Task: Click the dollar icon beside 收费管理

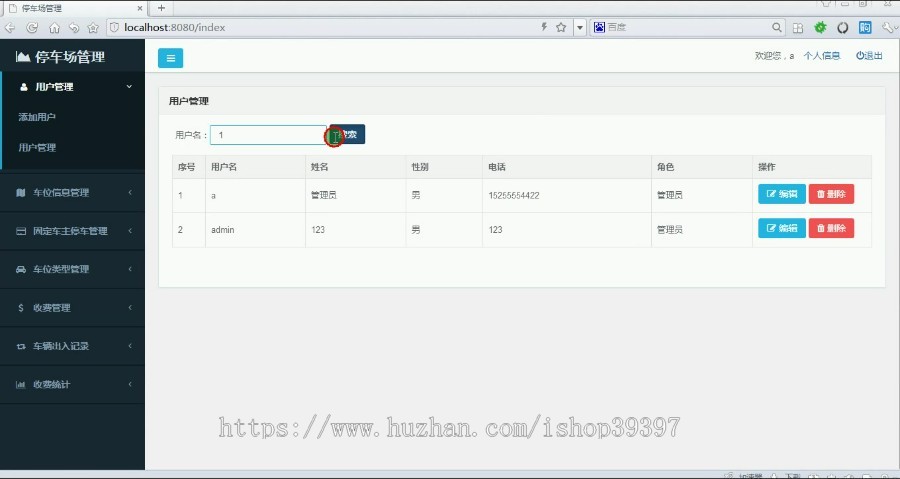Action: [x=21, y=307]
